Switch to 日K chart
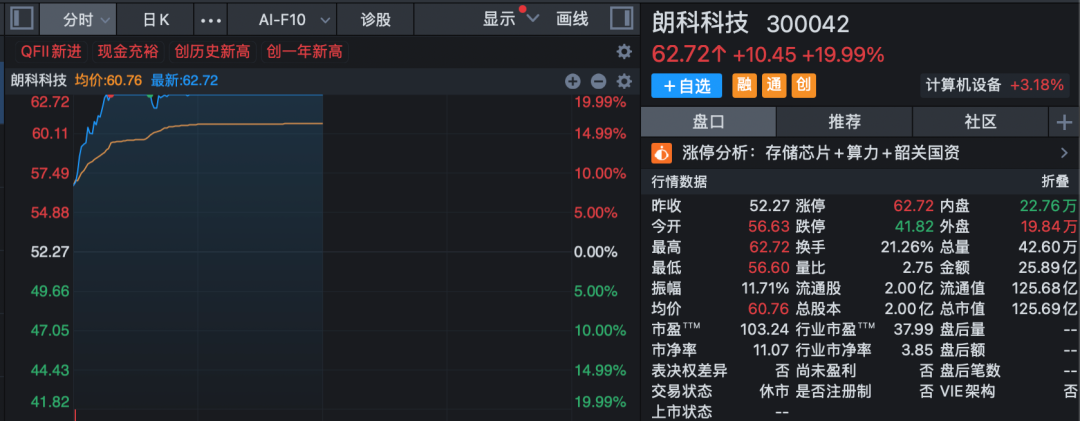 (156, 19)
